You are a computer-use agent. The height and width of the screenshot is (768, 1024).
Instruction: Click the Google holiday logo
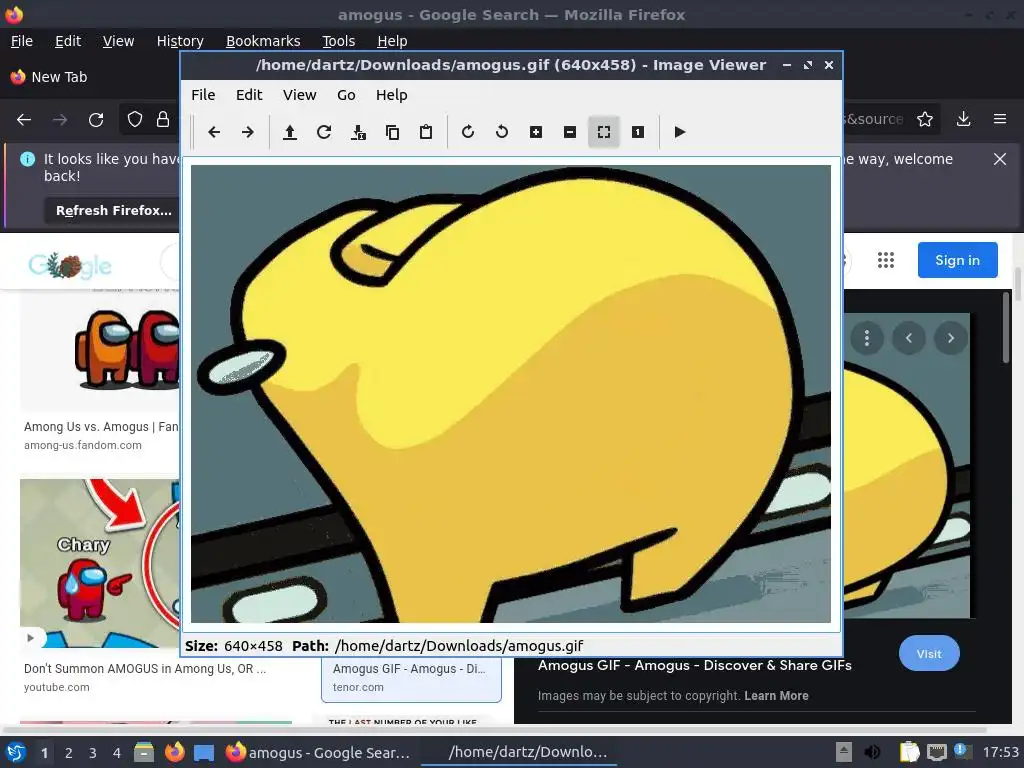[69, 265]
